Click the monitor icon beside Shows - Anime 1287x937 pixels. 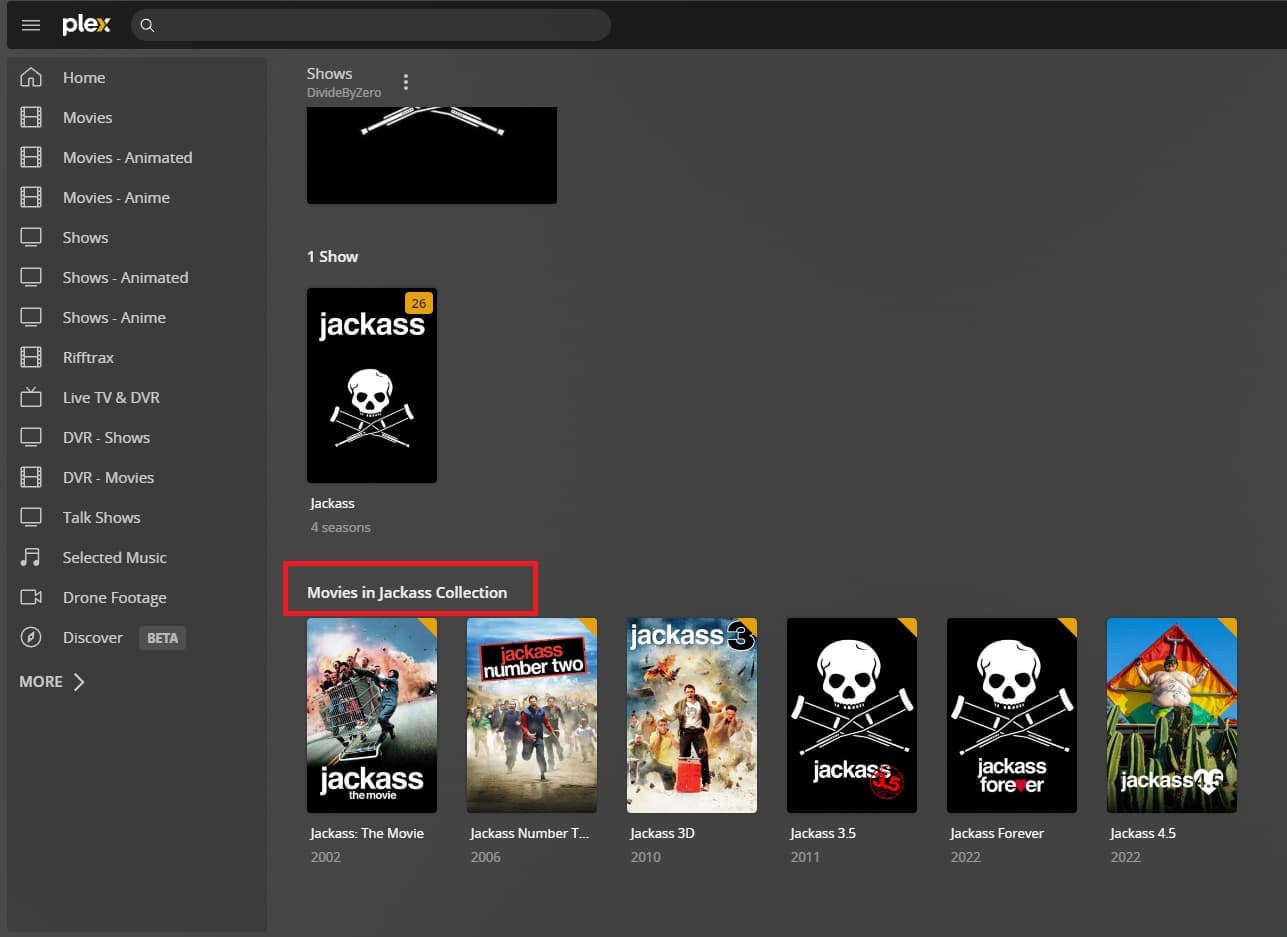tap(31, 317)
